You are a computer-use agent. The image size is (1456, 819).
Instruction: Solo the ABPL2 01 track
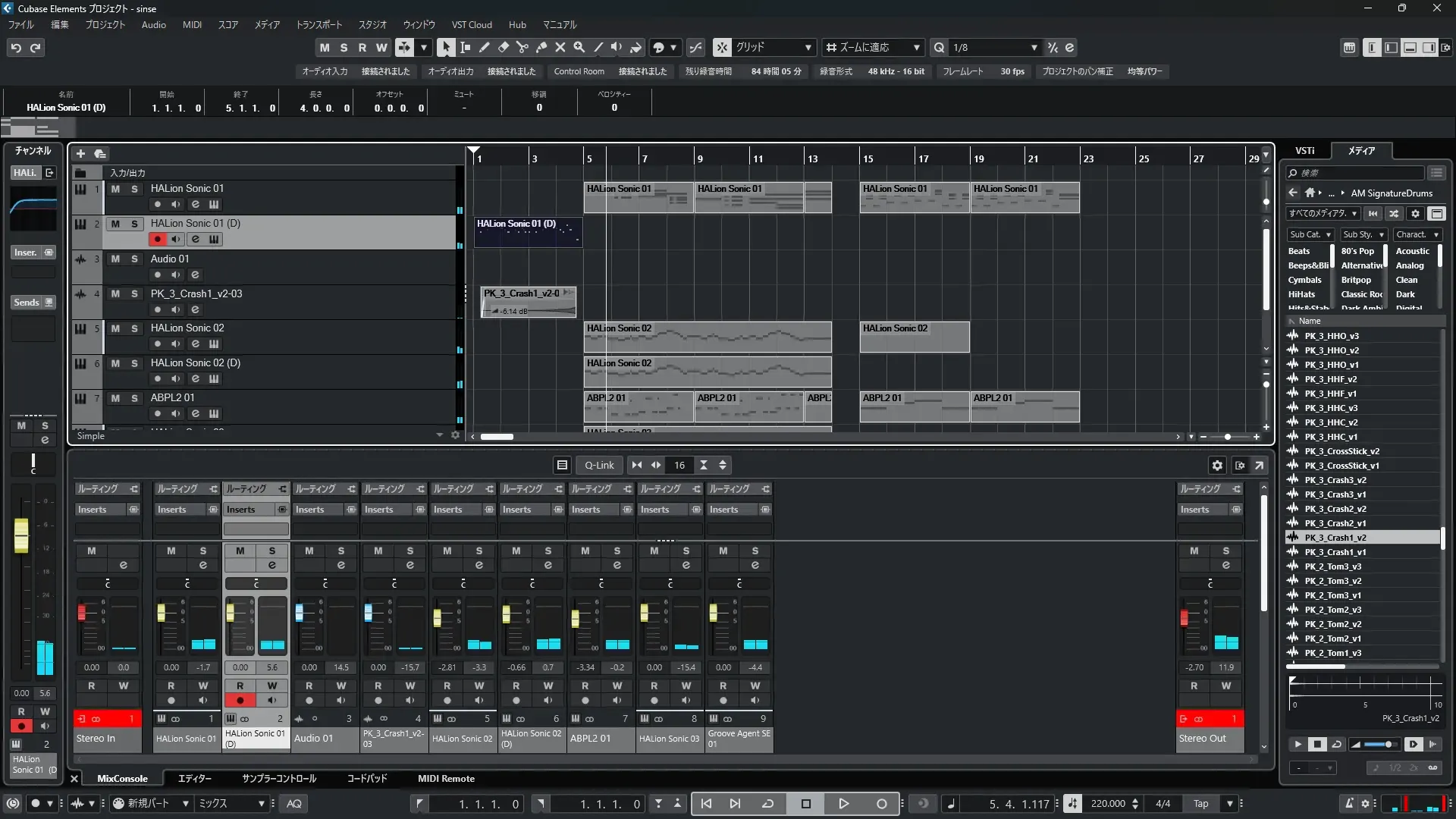pyautogui.click(x=134, y=398)
